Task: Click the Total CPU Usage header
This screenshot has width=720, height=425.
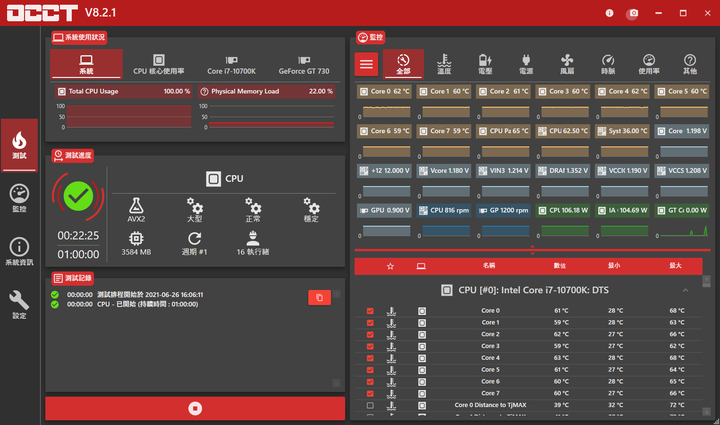Action: pos(124,91)
